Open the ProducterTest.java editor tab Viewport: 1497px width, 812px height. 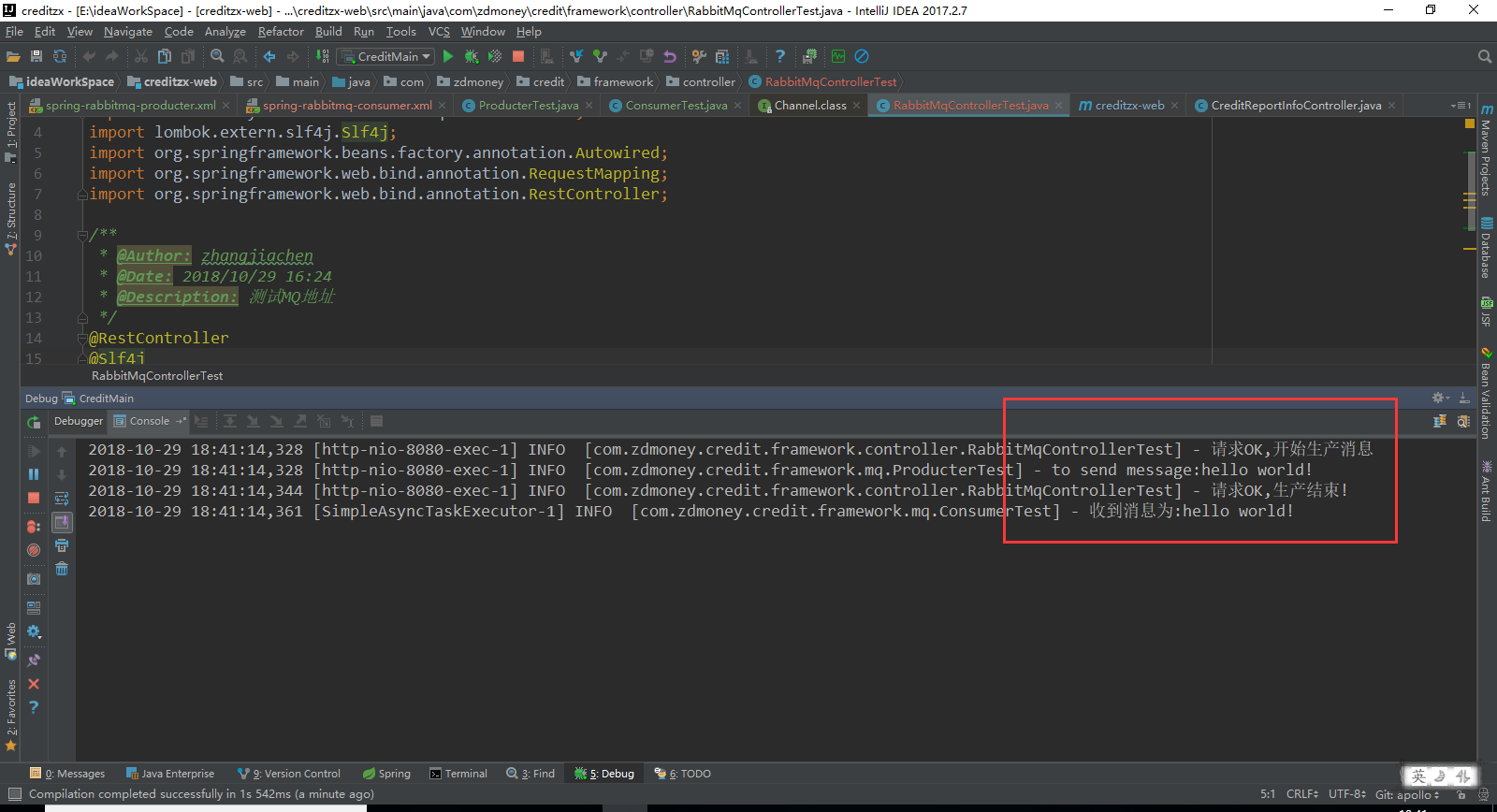(529, 106)
